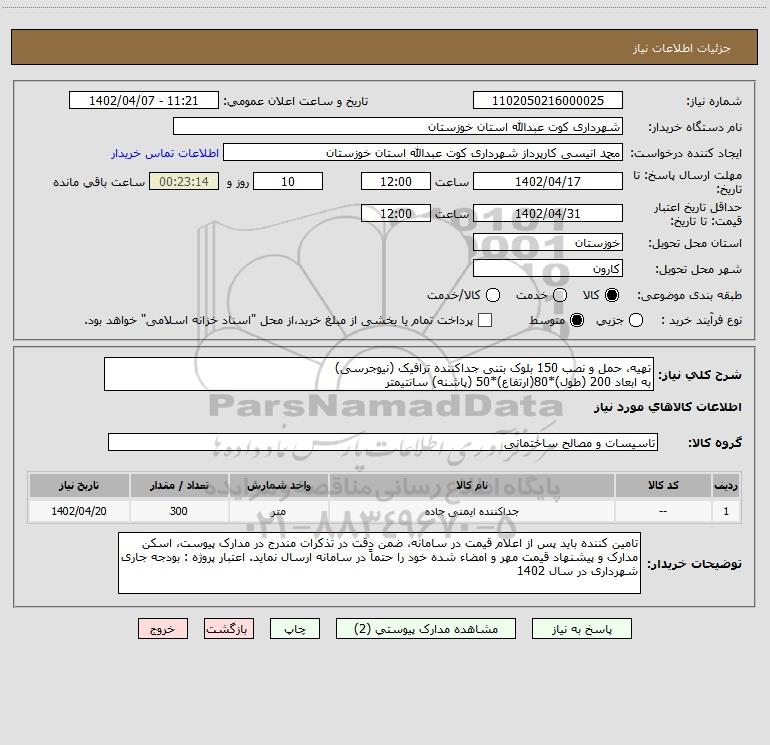Click the unit cell متر

coord(278,511)
